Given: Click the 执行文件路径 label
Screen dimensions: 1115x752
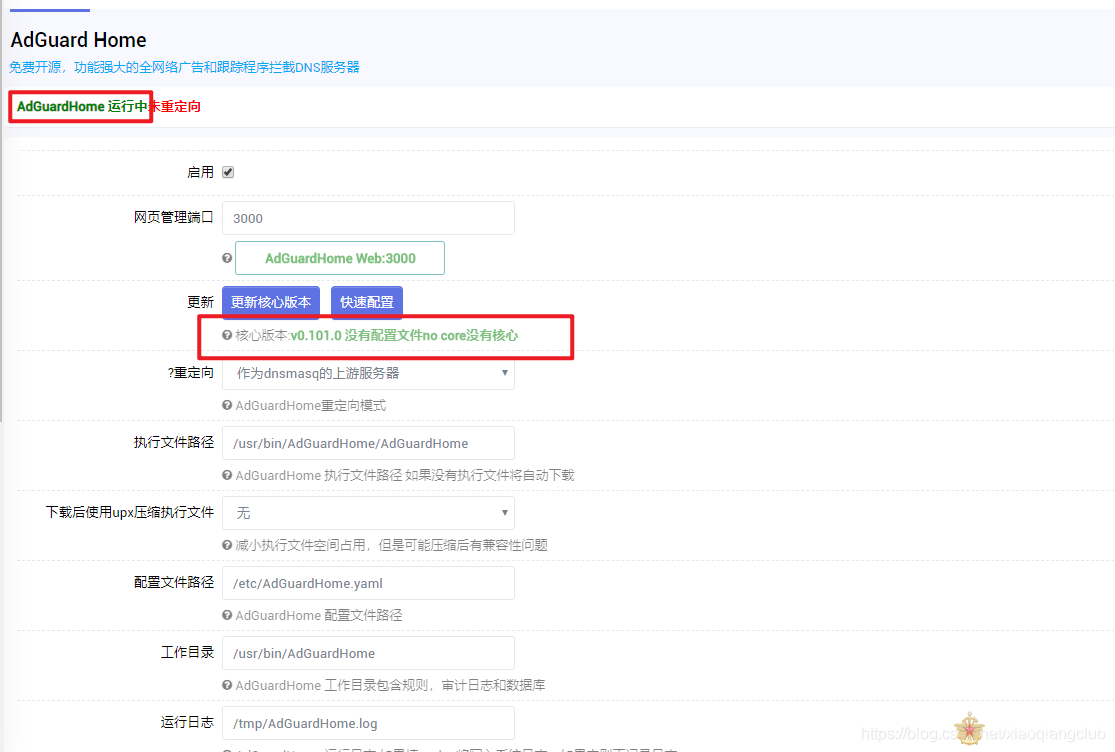Looking at the screenshot, I should tap(174, 442).
